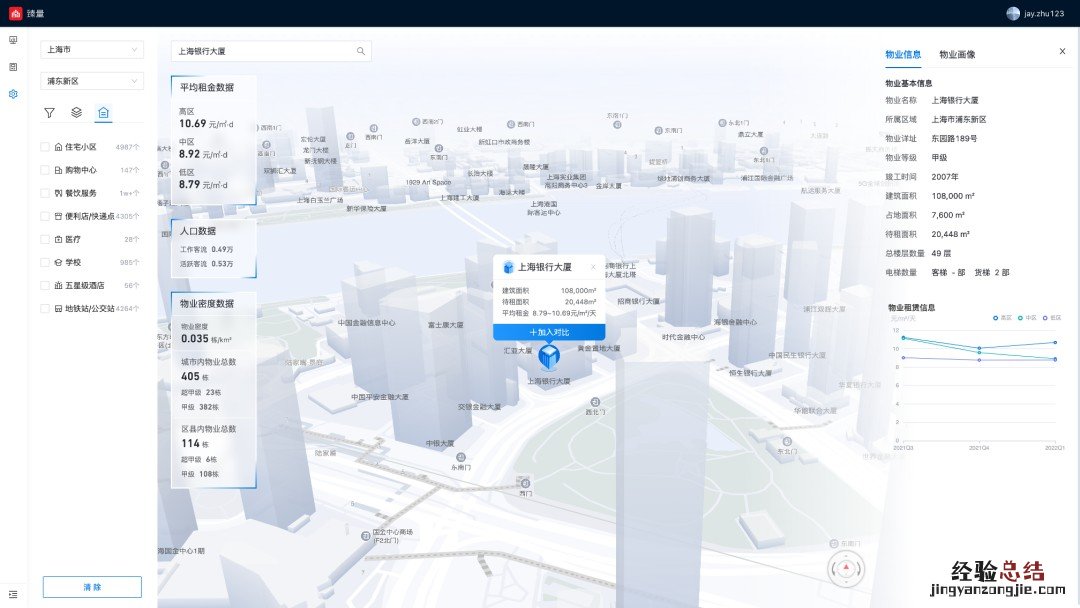
Task: Check the 学校 checkbox
Action: coord(45,262)
